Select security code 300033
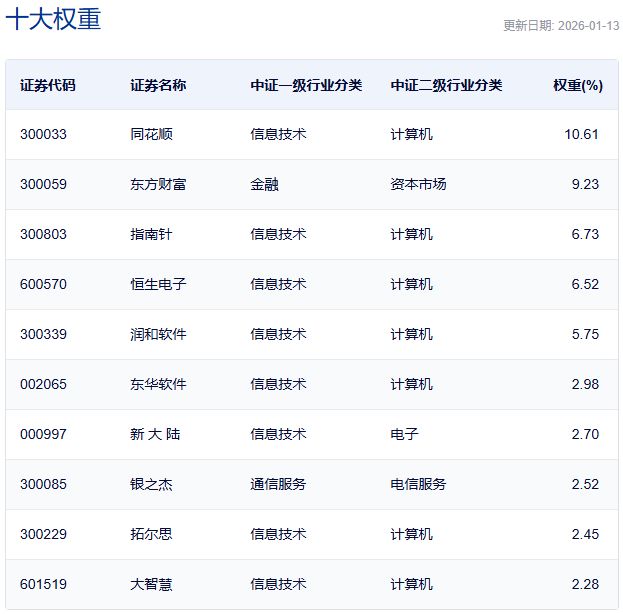 pos(43,134)
